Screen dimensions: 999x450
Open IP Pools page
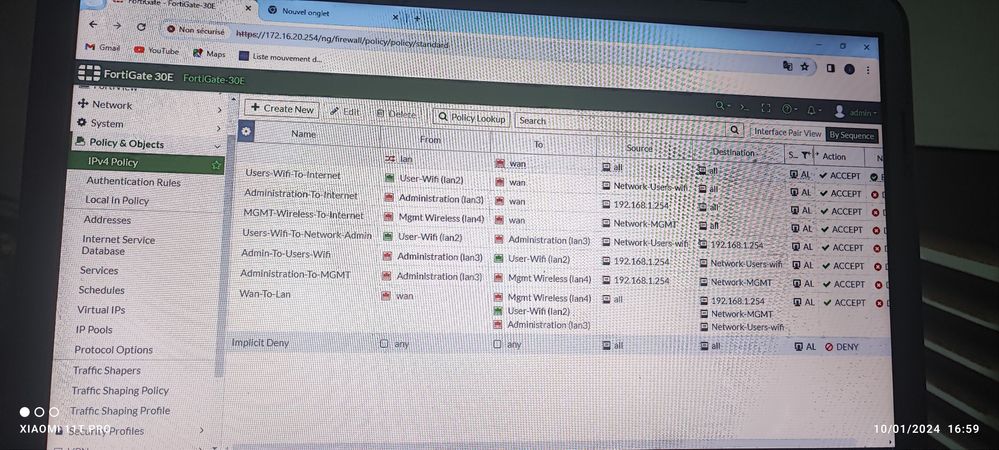coord(94,330)
